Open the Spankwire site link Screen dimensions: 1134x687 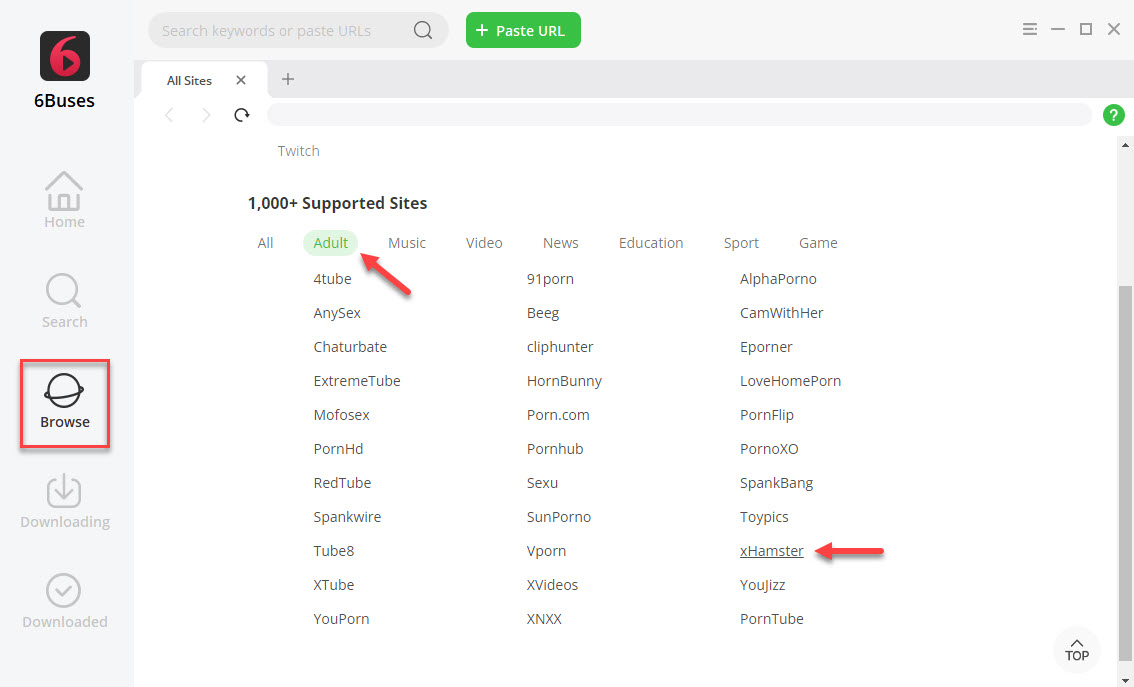pyautogui.click(x=347, y=517)
